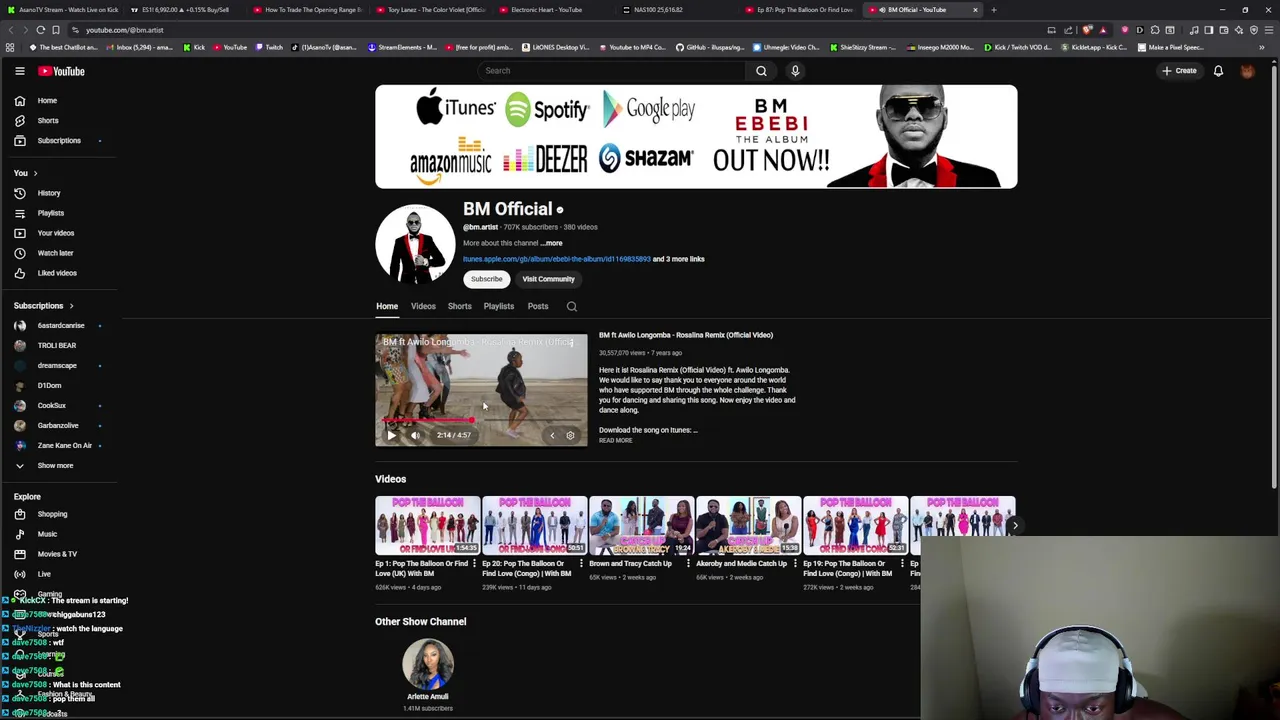Click READ MORE under video description

(615, 441)
